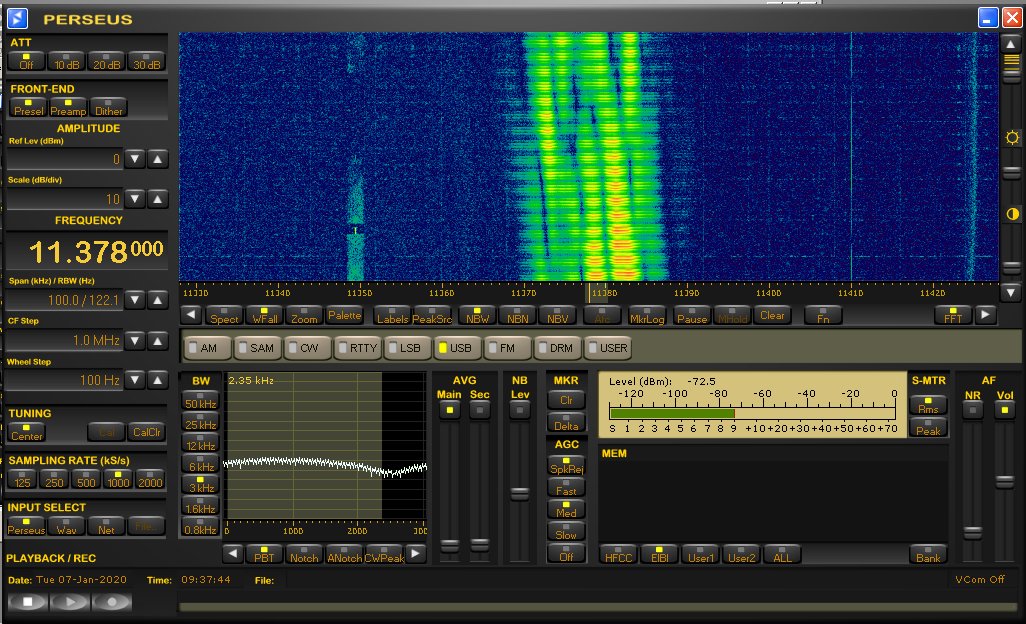
Task: Toggle NR noise reduction indicator
Action: tap(972, 410)
